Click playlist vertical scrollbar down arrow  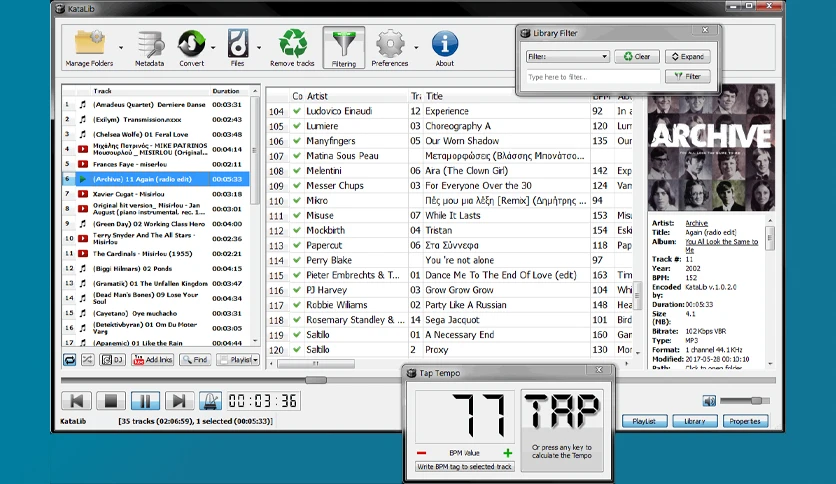pos(255,341)
